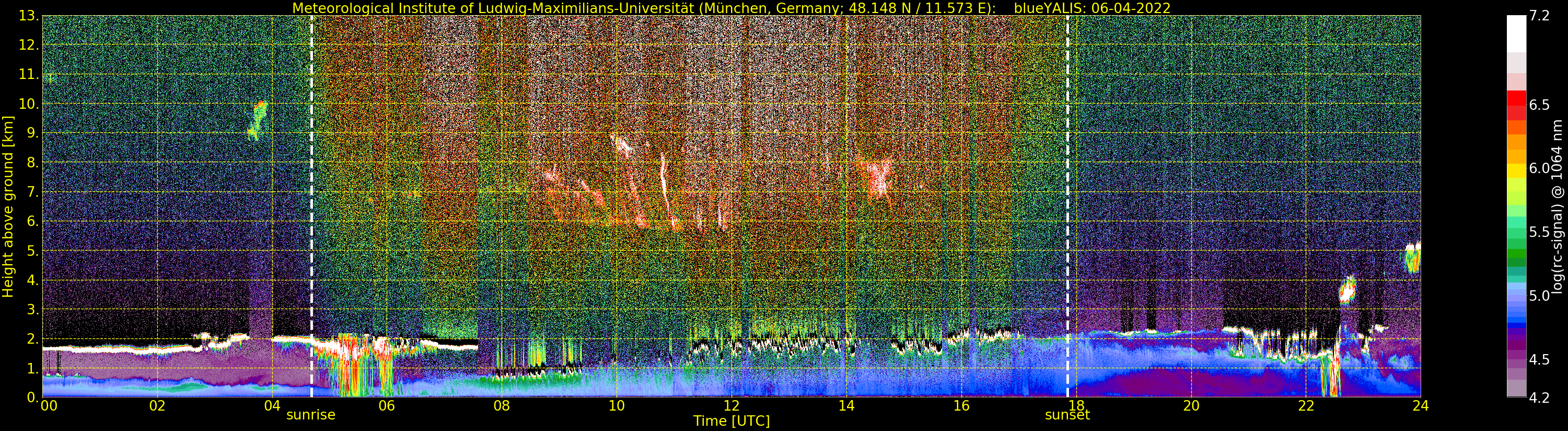Click the 13. tick label on the height axis
The height and width of the screenshot is (431, 1568).
point(29,16)
